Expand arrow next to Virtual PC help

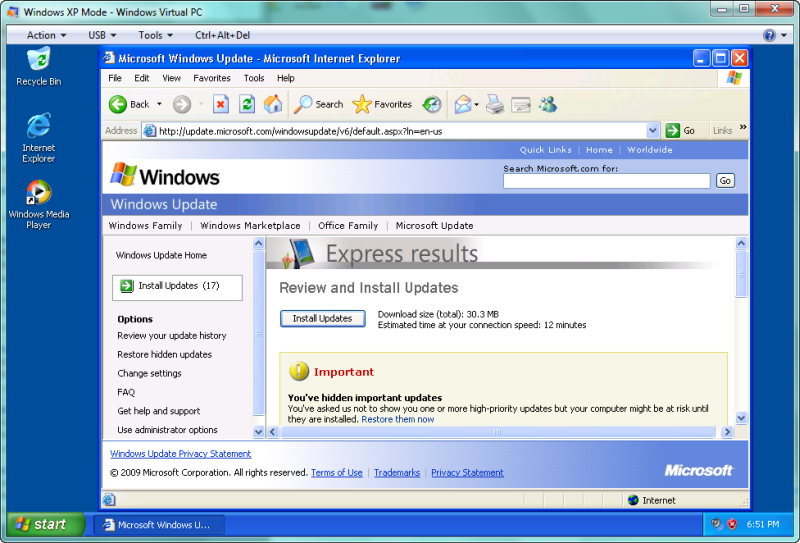point(784,36)
